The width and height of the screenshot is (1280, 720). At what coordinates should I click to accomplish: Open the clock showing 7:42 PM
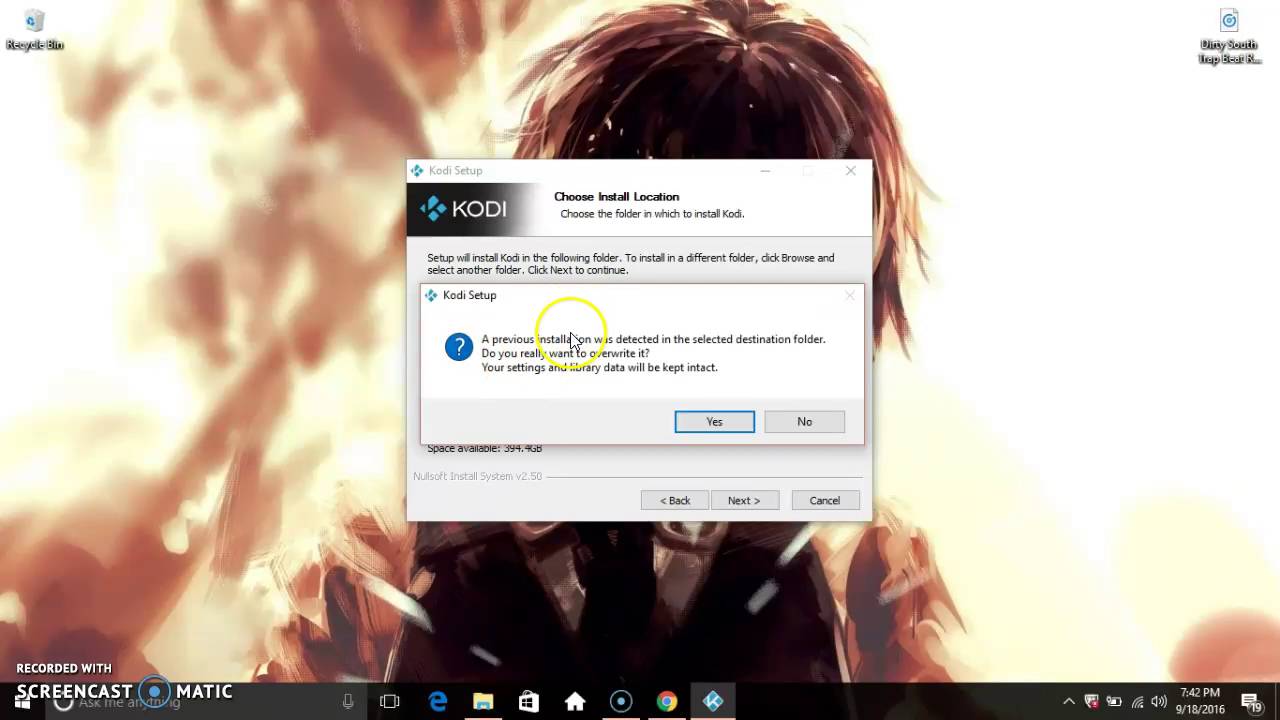click(x=1201, y=701)
